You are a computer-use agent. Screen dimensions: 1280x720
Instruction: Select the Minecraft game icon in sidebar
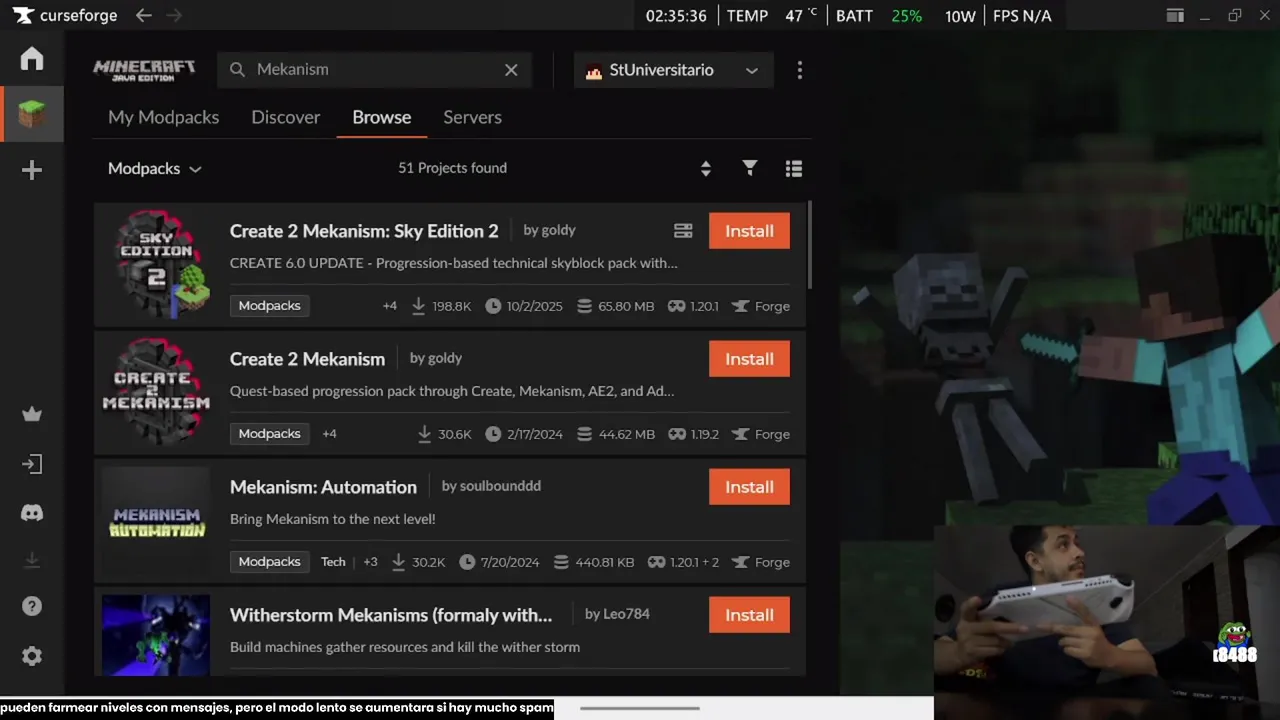click(32, 114)
